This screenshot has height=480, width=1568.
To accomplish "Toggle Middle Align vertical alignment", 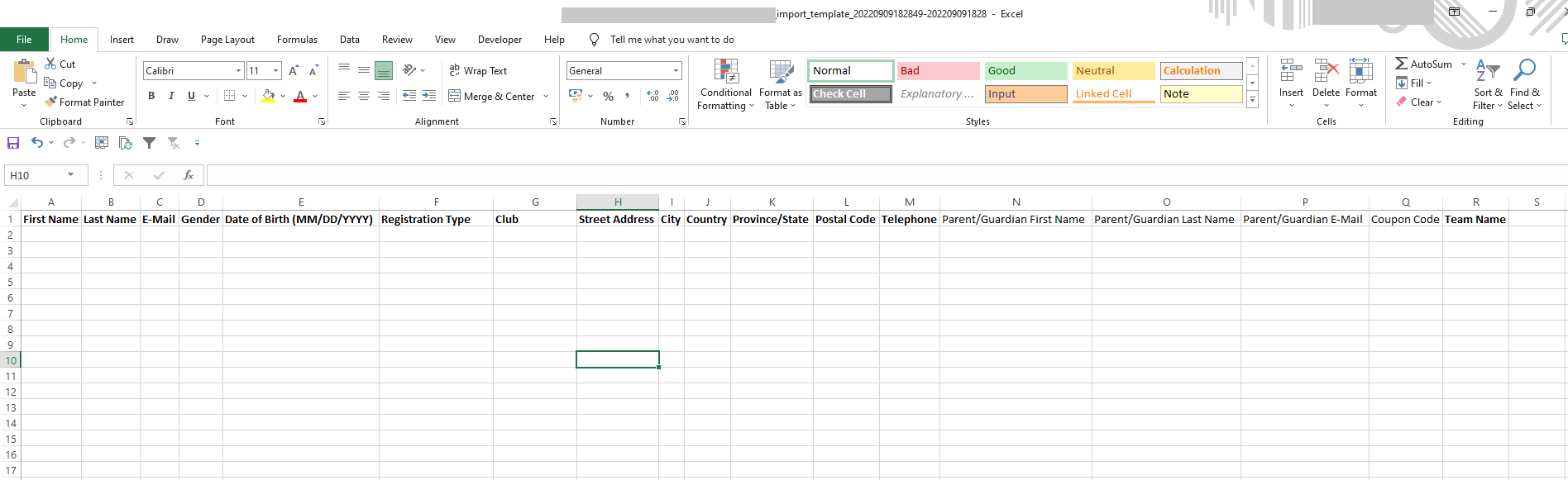I will pos(364,70).
